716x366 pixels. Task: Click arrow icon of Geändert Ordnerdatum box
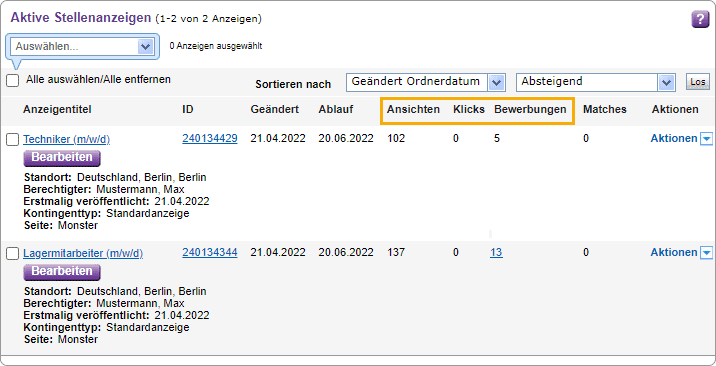[x=496, y=83]
